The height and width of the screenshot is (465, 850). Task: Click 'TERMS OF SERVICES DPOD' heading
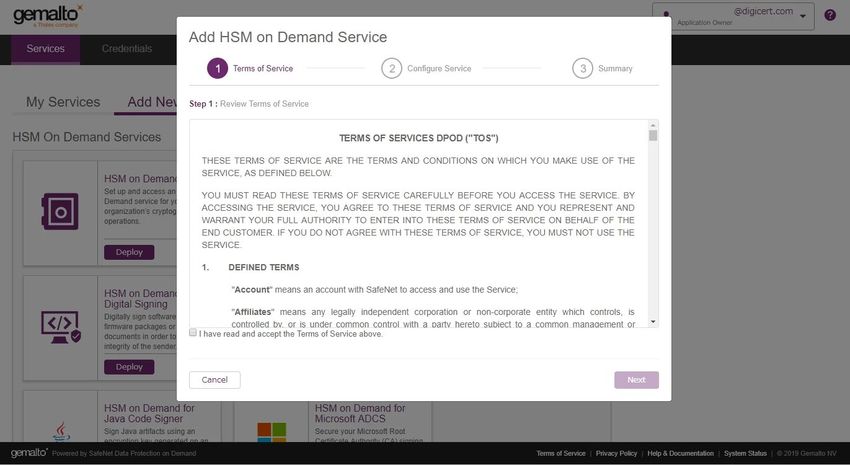[x=419, y=138]
